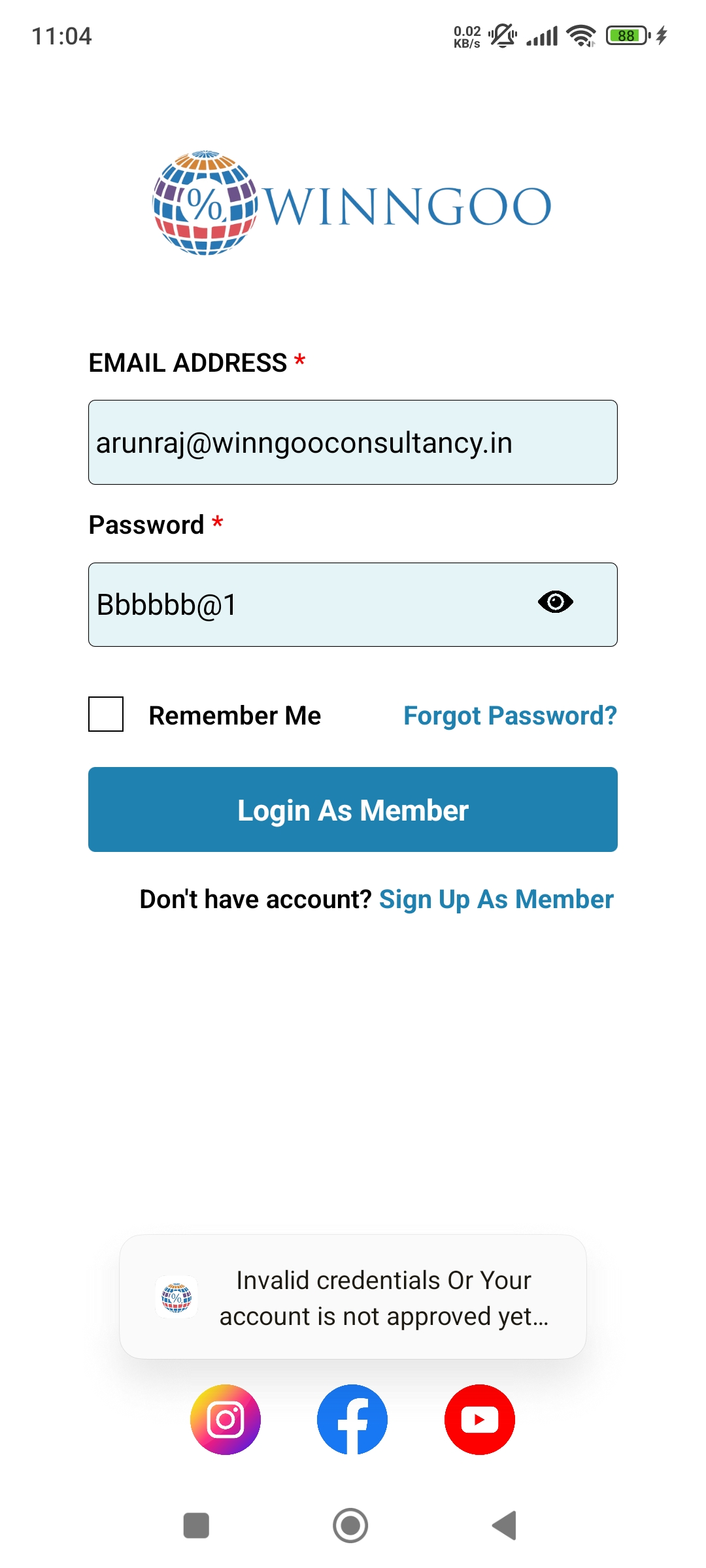The width and height of the screenshot is (706, 1568).
Task: Check the Remember Me checkbox
Action: point(106,714)
